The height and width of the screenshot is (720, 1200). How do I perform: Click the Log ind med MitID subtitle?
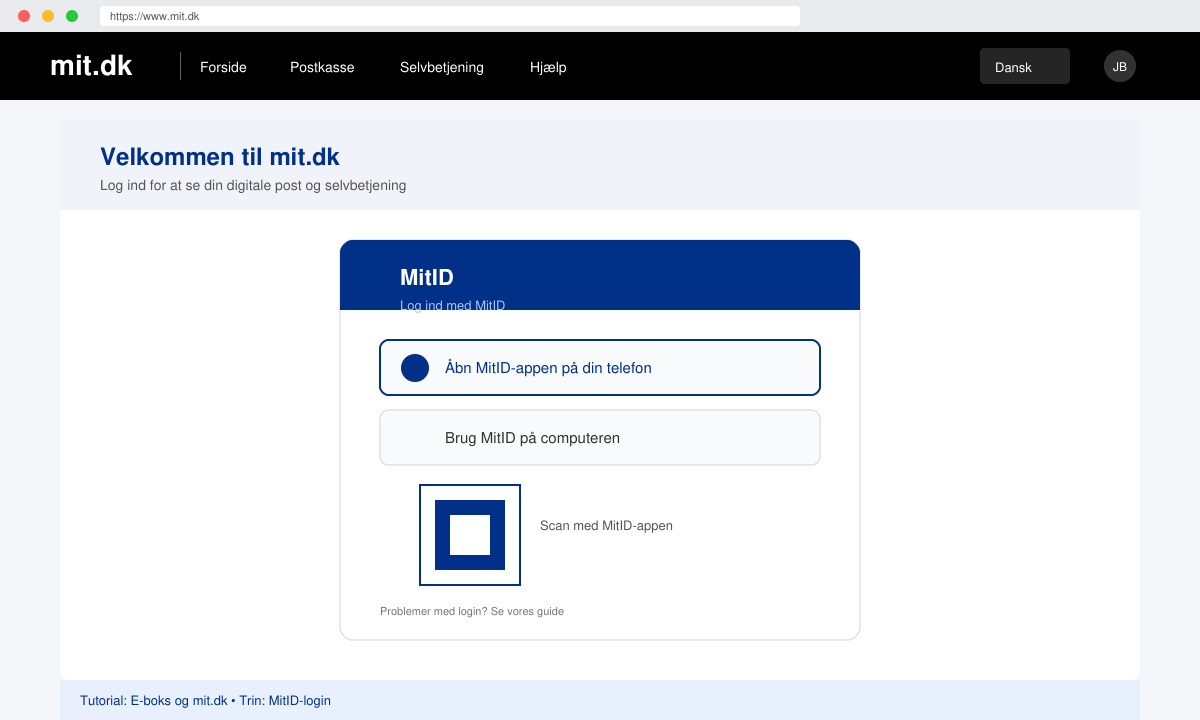(x=452, y=305)
